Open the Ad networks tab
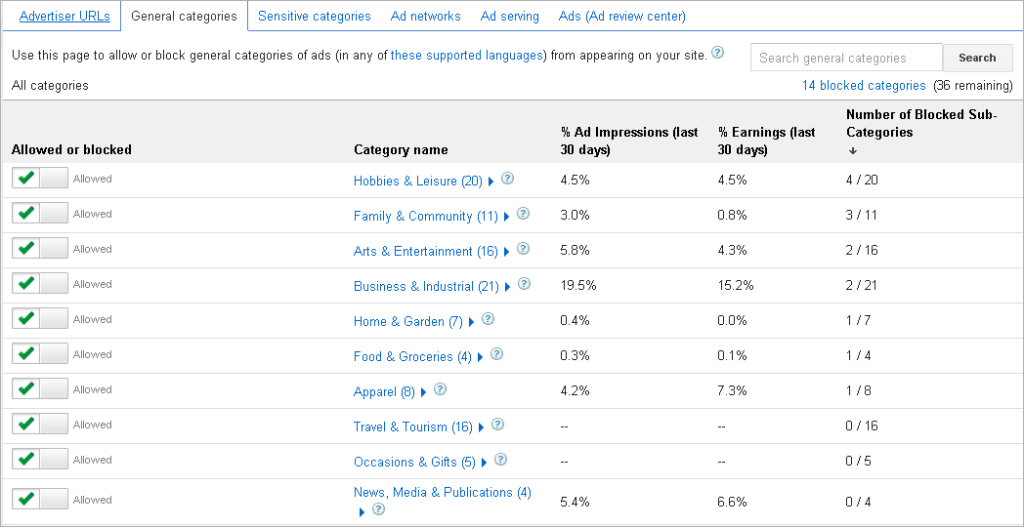The height and width of the screenshot is (527, 1024). click(426, 16)
